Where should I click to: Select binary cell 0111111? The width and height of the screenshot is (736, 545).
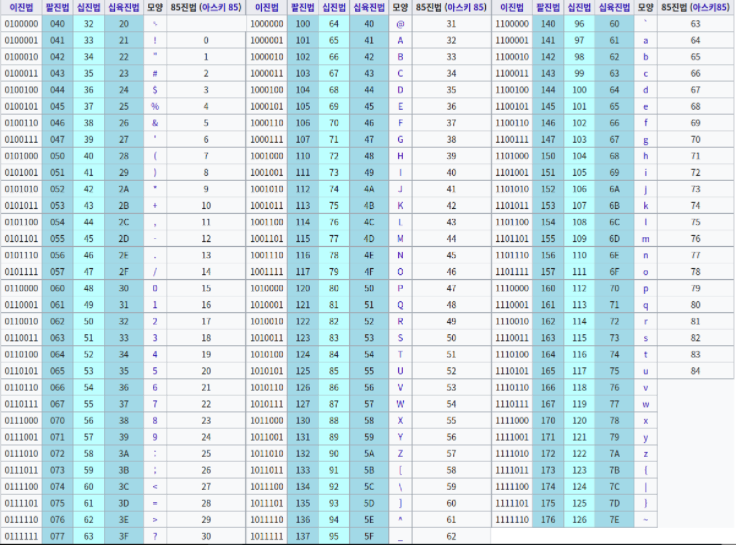[x=21, y=536]
